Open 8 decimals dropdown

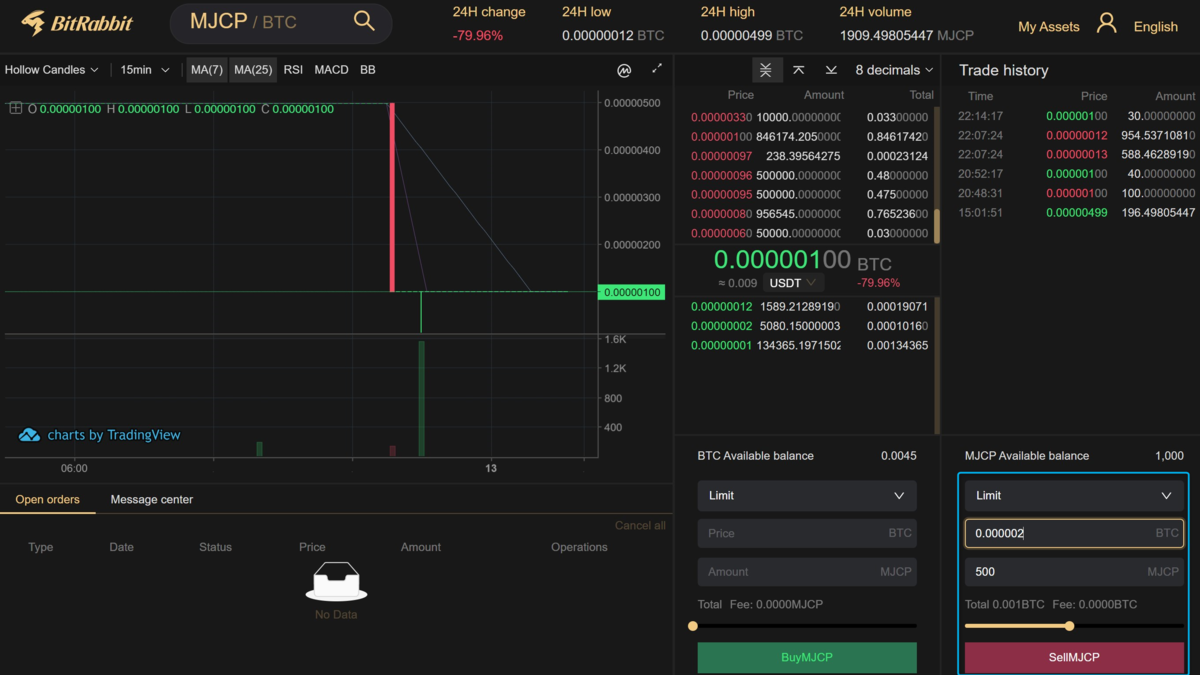(894, 70)
